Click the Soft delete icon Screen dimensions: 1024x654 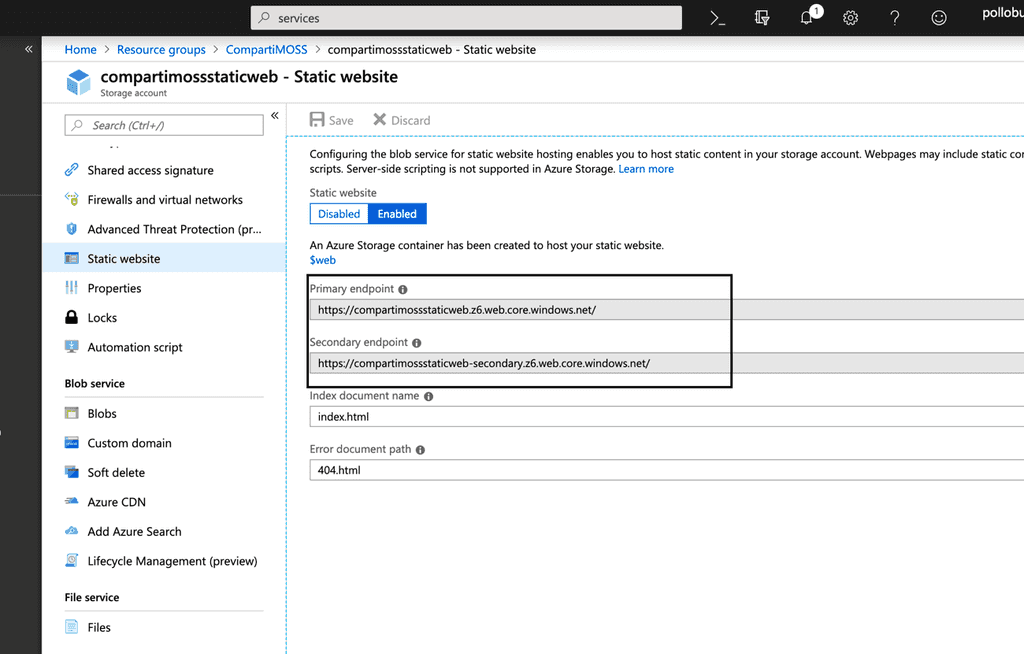[72, 472]
